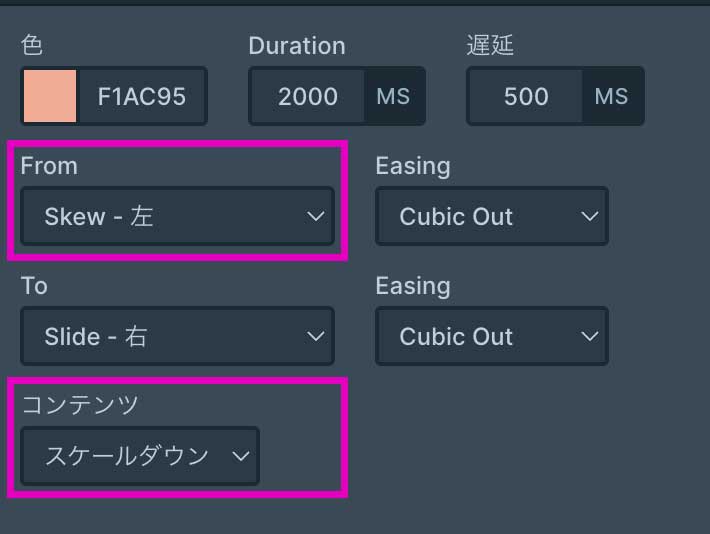Click the chevron arrow in Skew - 左 dropdown
The width and height of the screenshot is (710, 534).
click(315, 216)
